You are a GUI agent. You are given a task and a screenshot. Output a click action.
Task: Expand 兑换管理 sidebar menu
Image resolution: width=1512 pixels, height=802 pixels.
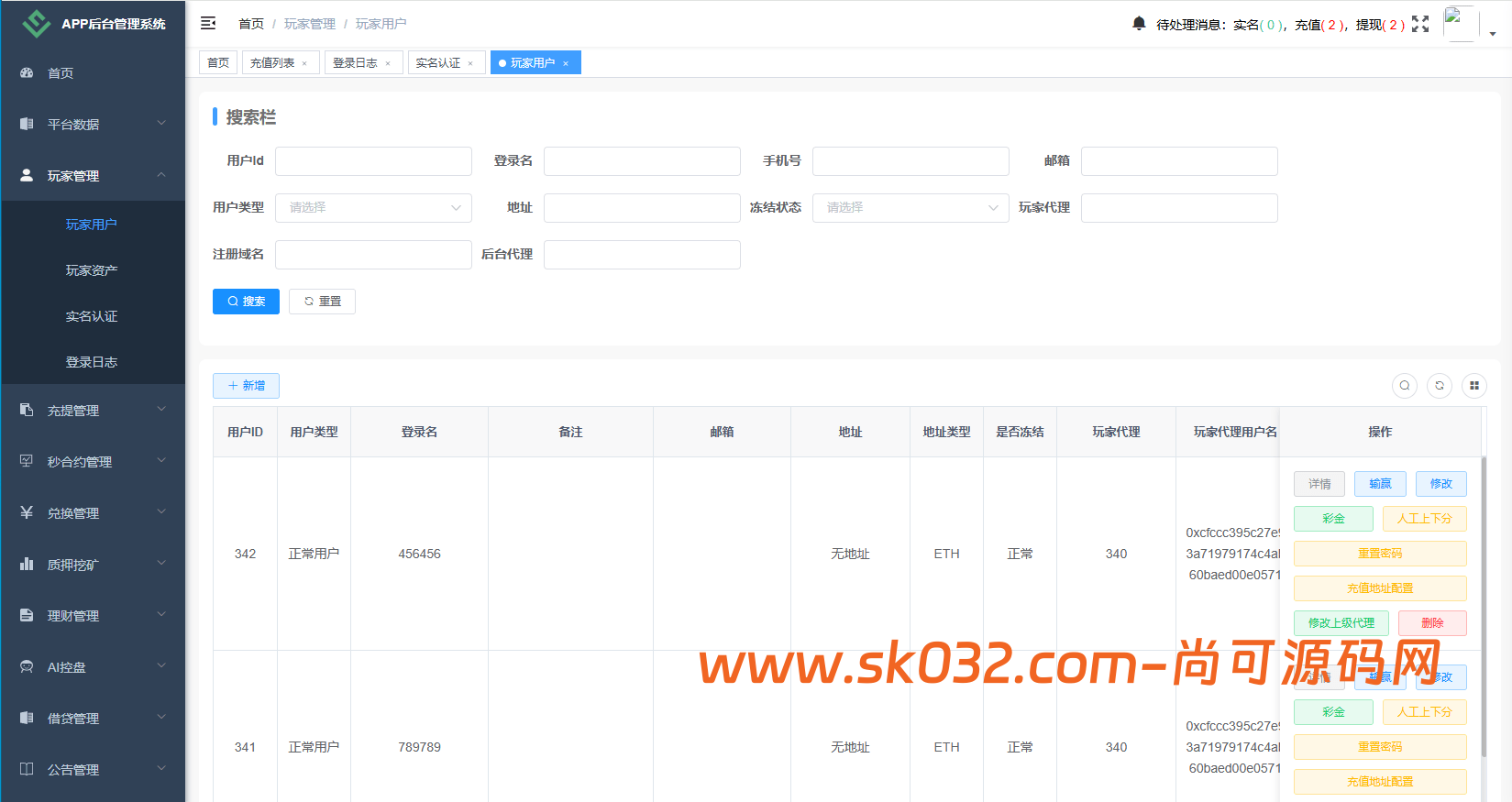pyautogui.click(x=93, y=513)
